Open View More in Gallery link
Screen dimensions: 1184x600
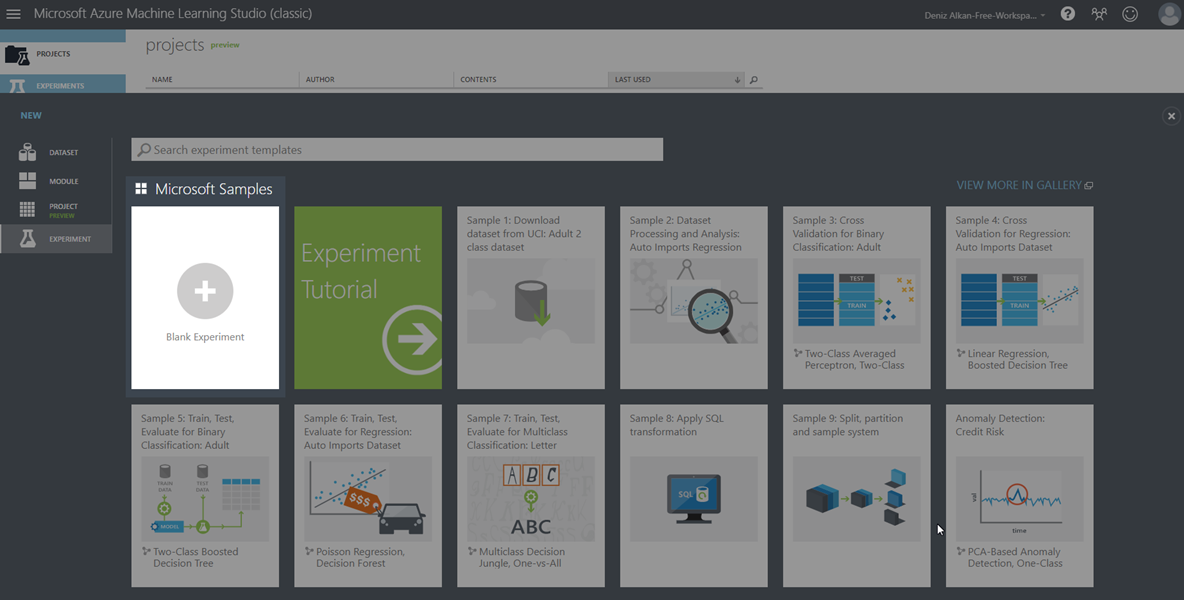point(1024,185)
